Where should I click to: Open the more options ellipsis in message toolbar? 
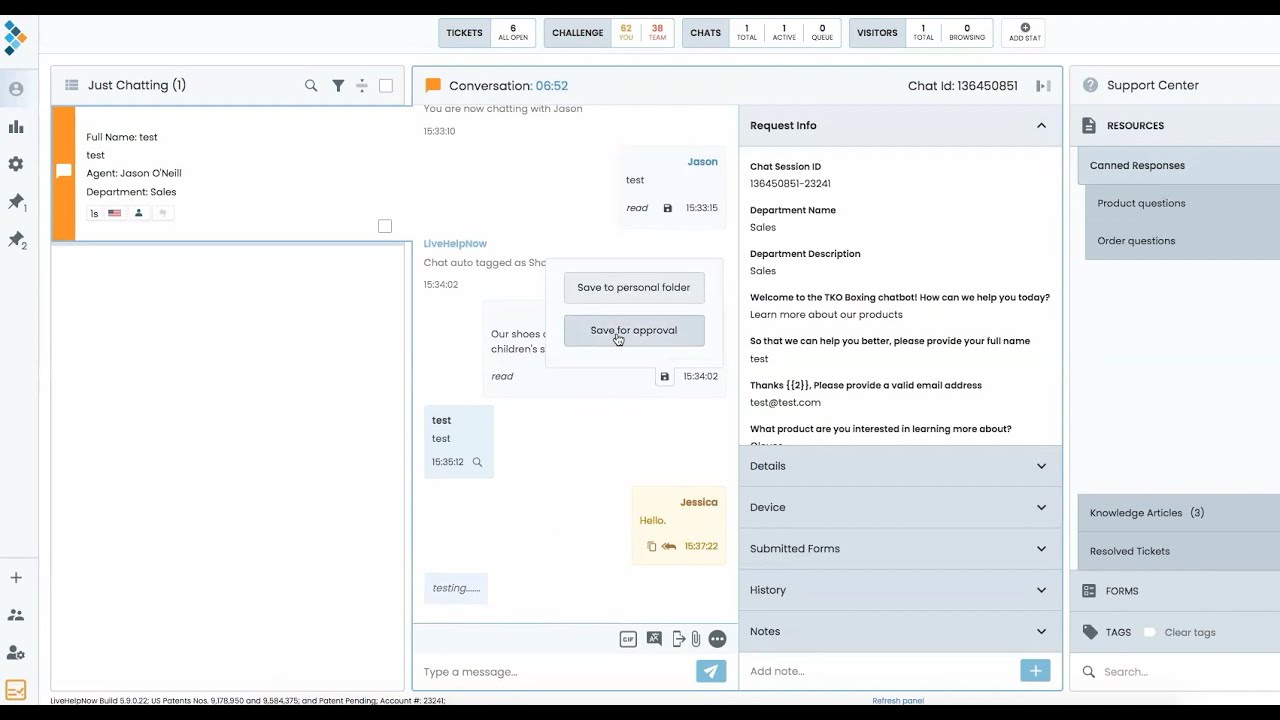717,639
